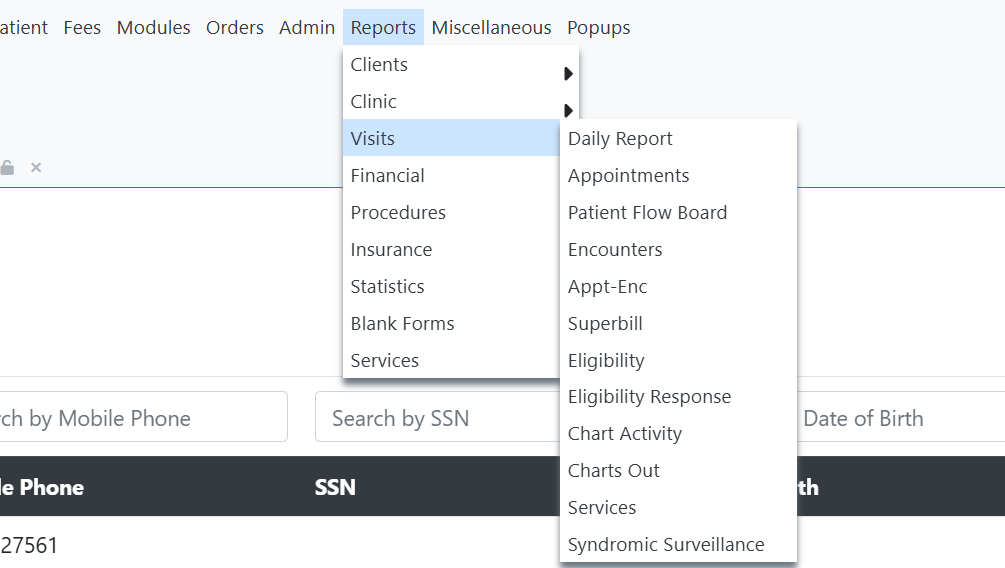Open the Reports menu
Screen dimensions: 1005x568
click(x=383, y=28)
